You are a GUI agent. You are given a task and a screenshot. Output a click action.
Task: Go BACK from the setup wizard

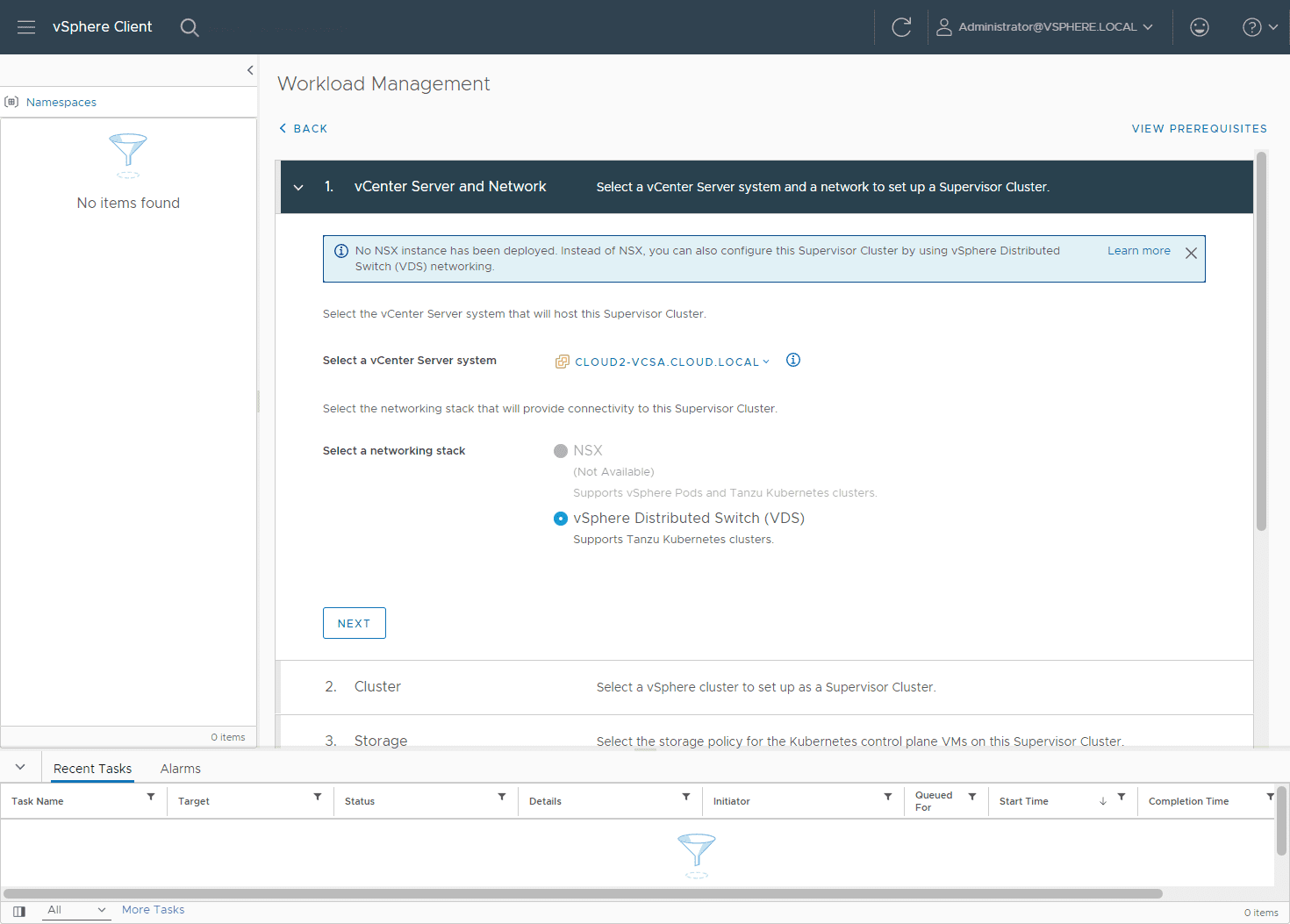[303, 129]
